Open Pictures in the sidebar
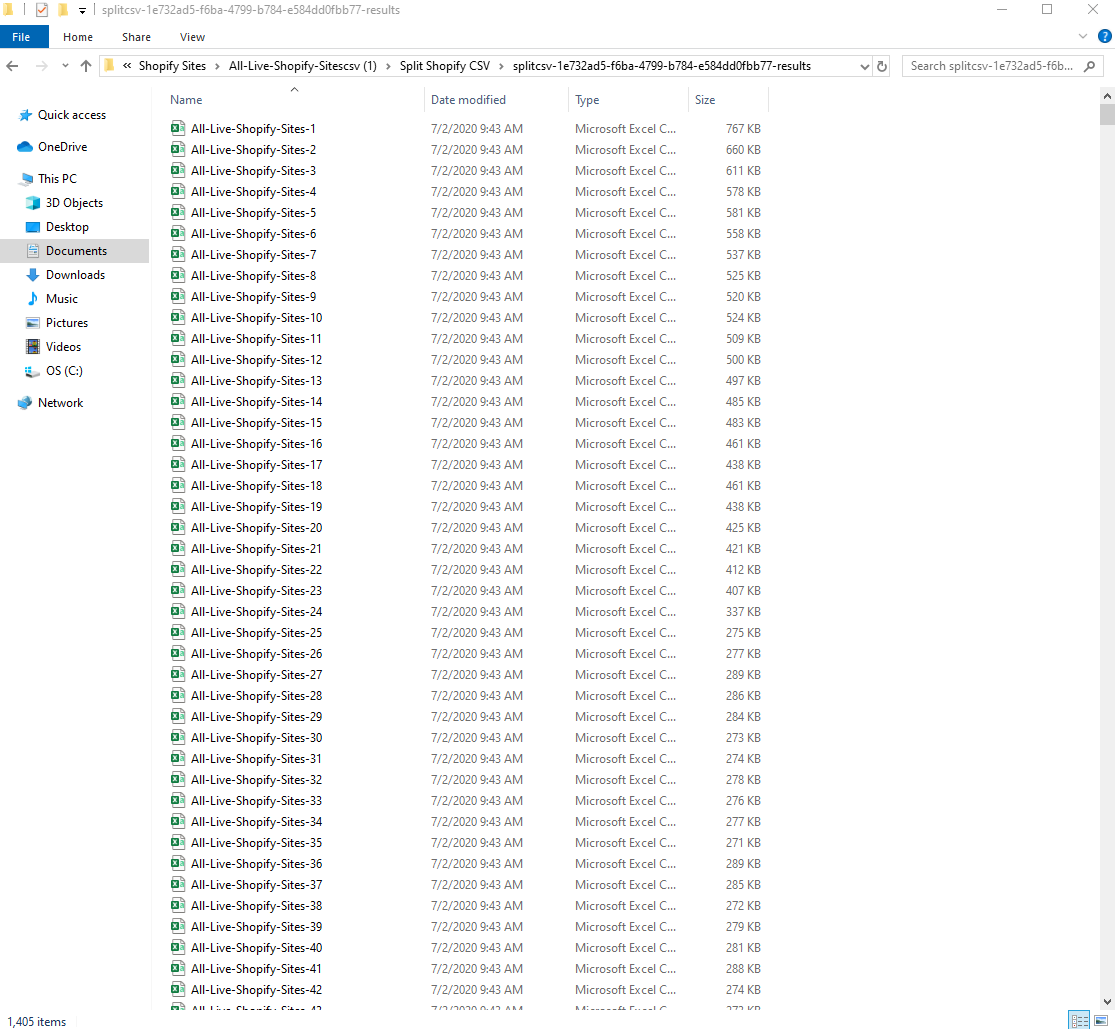Viewport: 1115px width, 1029px height. pos(67,323)
